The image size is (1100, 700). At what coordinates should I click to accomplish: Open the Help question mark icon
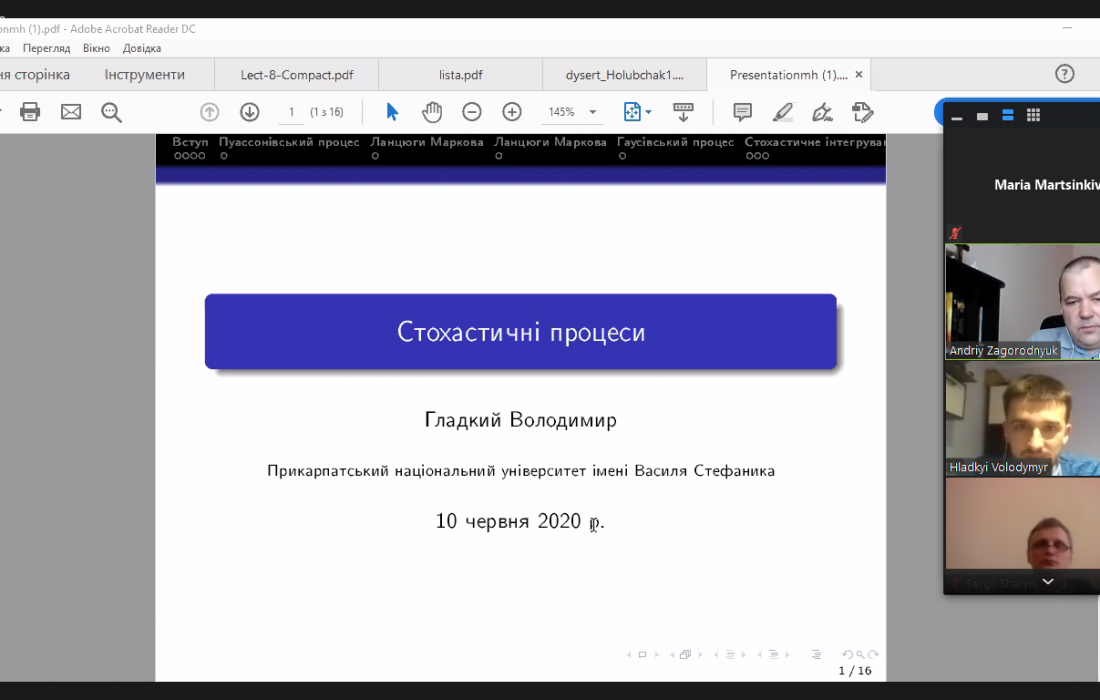(1065, 74)
